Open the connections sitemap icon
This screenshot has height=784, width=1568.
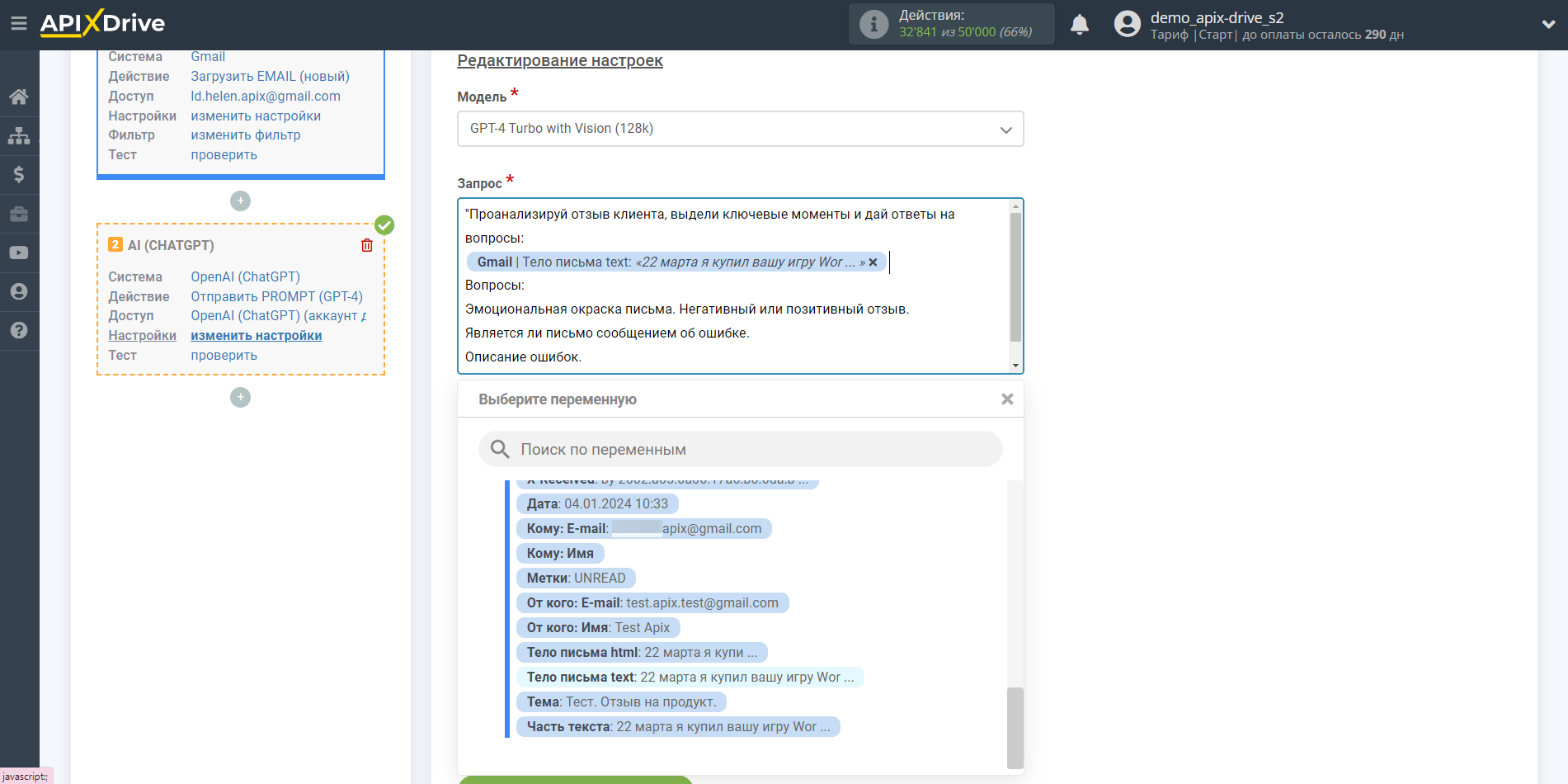click(19, 135)
